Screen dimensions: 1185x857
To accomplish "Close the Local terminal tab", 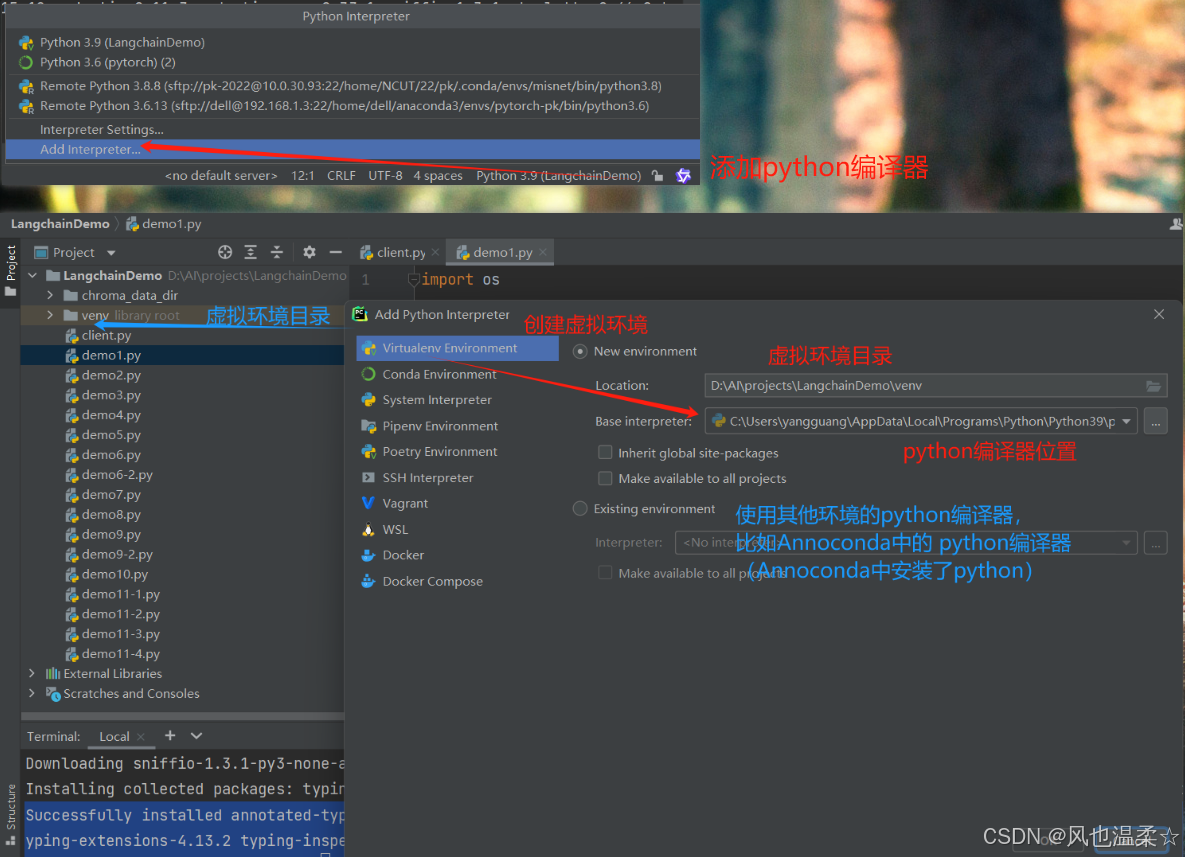I will [x=141, y=737].
